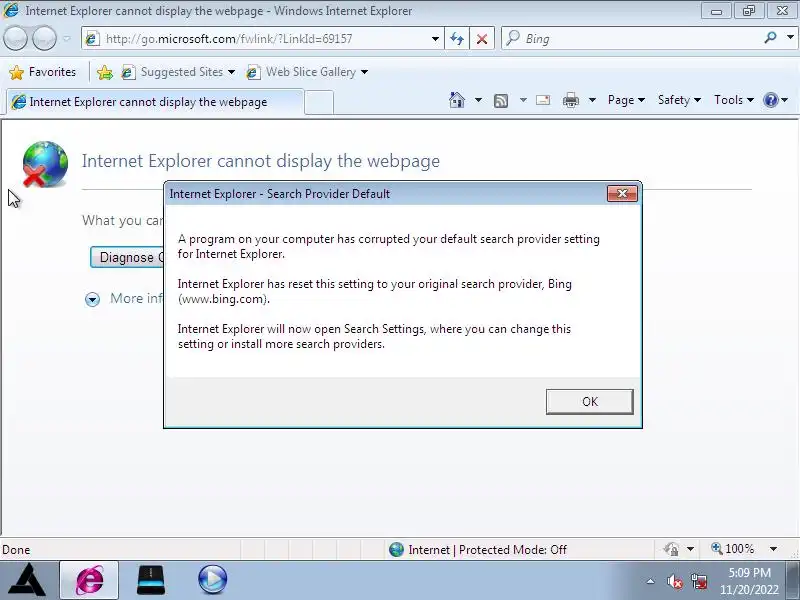Expand the Print dropdown arrow
The height and width of the screenshot is (600, 800).
[592, 100]
